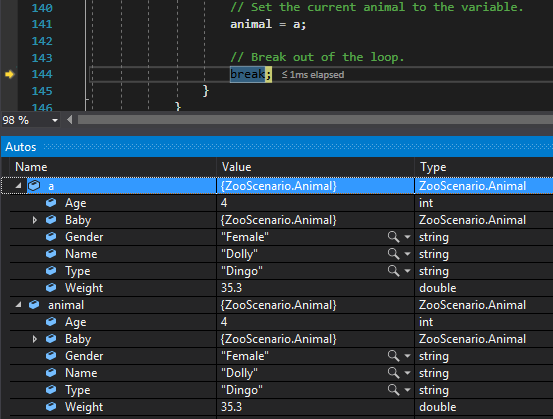Click the editor horizontal scrollbar track
Image resolution: width=553 pixels, height=419 pixels.
tap(315, 120)
